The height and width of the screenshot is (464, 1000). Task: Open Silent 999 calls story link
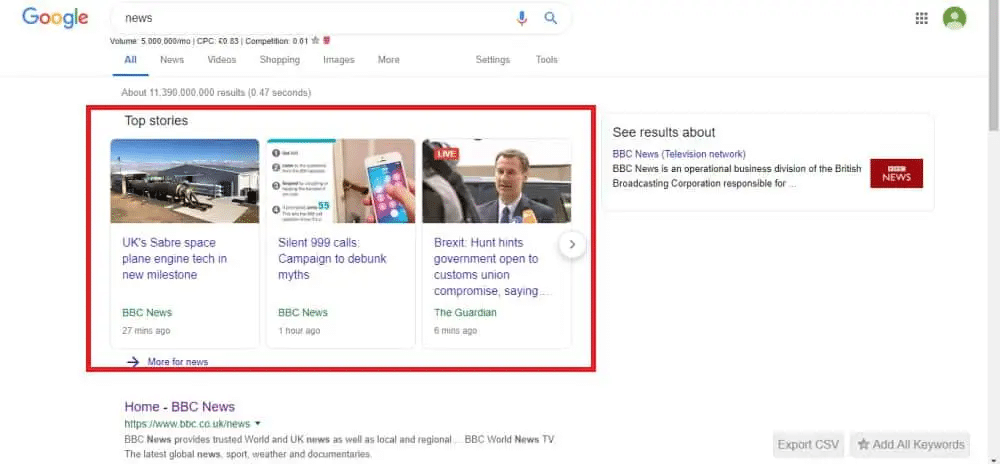[332, 259]
